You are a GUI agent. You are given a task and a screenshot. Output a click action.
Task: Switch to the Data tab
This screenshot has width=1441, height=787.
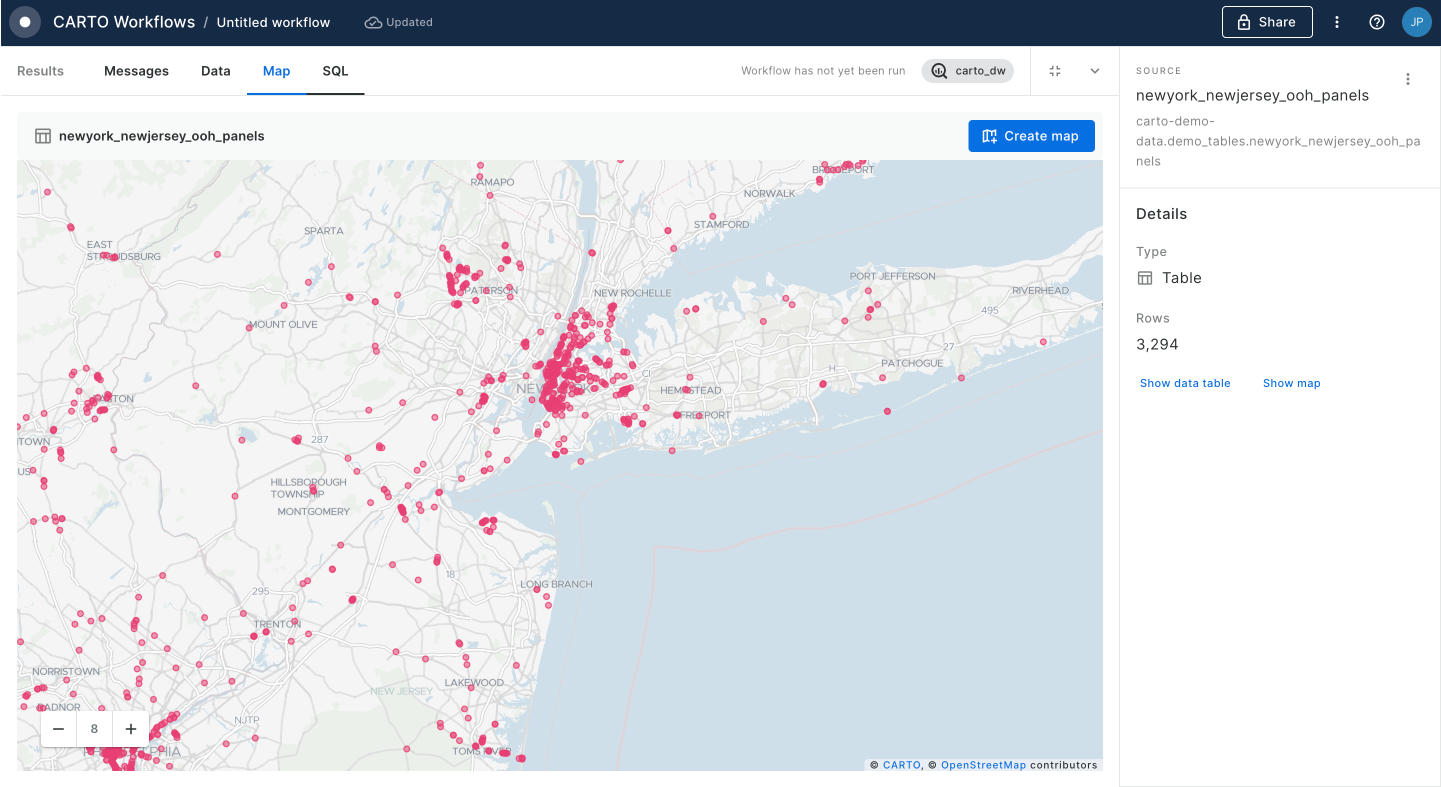[x=216, y=71]
